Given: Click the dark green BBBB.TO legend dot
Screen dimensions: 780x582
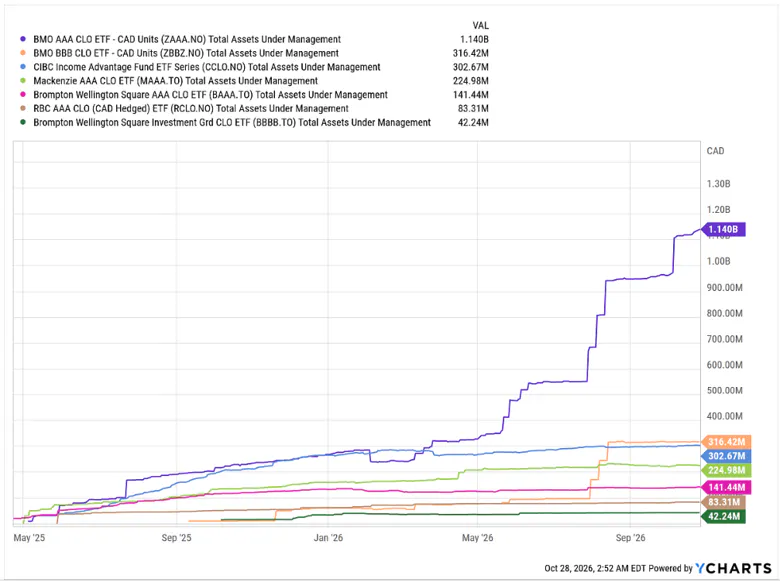Looking at the screenshot, I should [23, 122].
